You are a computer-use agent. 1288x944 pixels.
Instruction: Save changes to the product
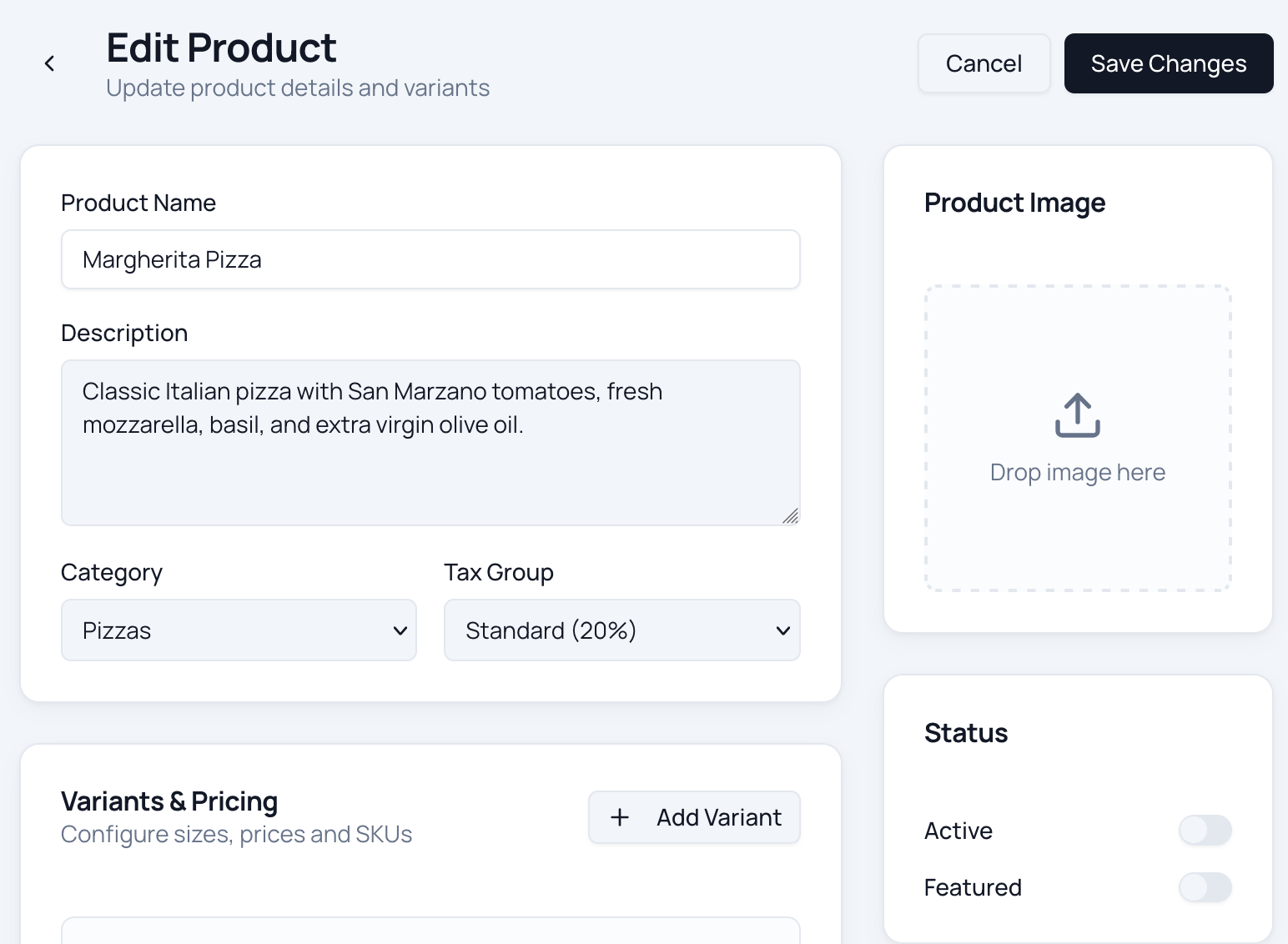pos(1168,63)
